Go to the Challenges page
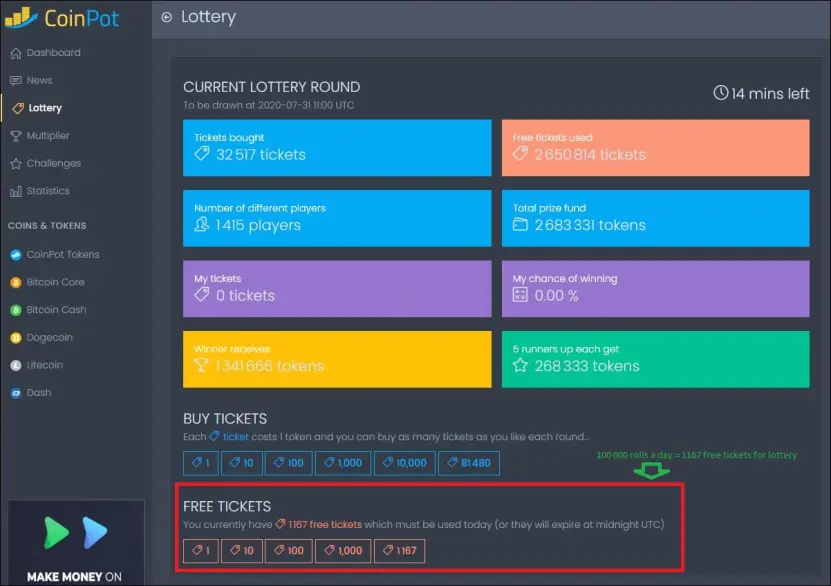Viewport: 831px width, 586px height. (54, 164)
